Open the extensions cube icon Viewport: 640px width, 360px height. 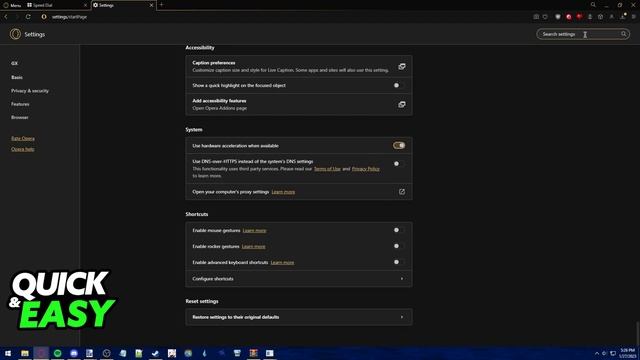coord(600,17)
